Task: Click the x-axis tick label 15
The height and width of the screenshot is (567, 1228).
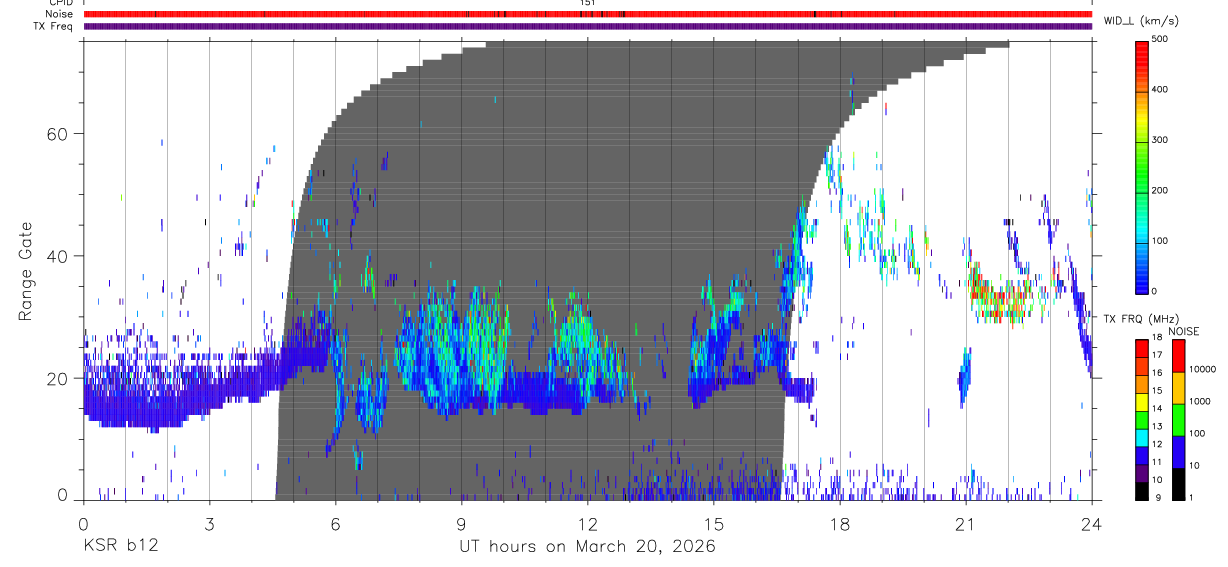Action: (x=713, y=523)
